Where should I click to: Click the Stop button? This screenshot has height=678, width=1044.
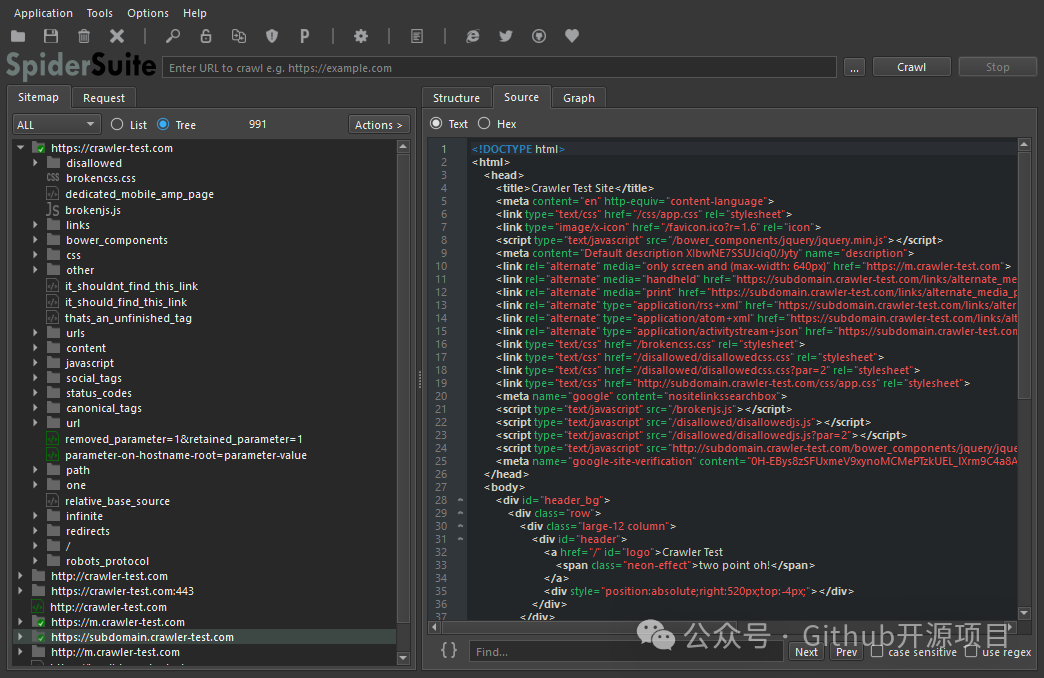pos(997,67)
